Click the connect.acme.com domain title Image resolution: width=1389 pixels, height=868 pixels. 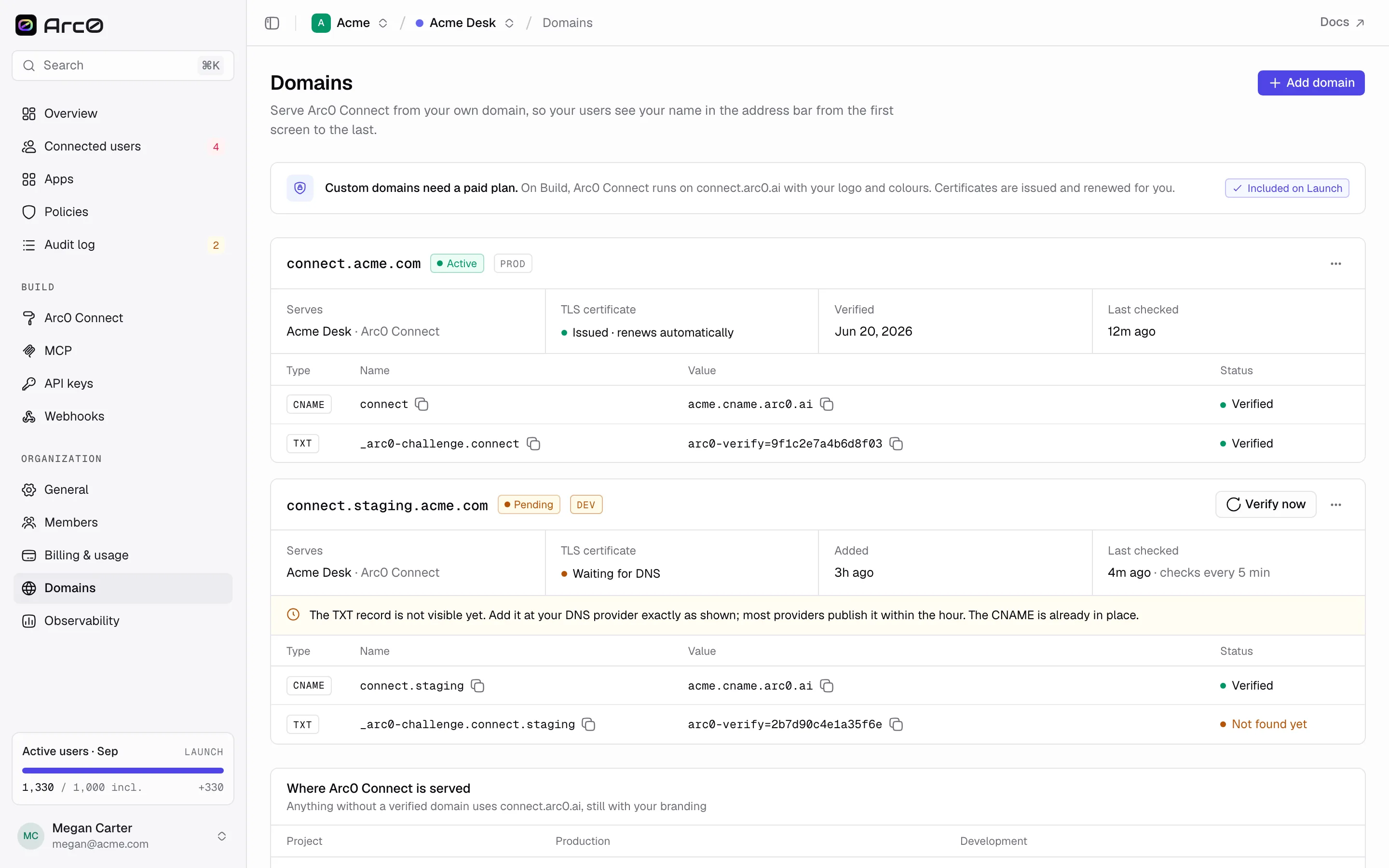pos(354,263)
